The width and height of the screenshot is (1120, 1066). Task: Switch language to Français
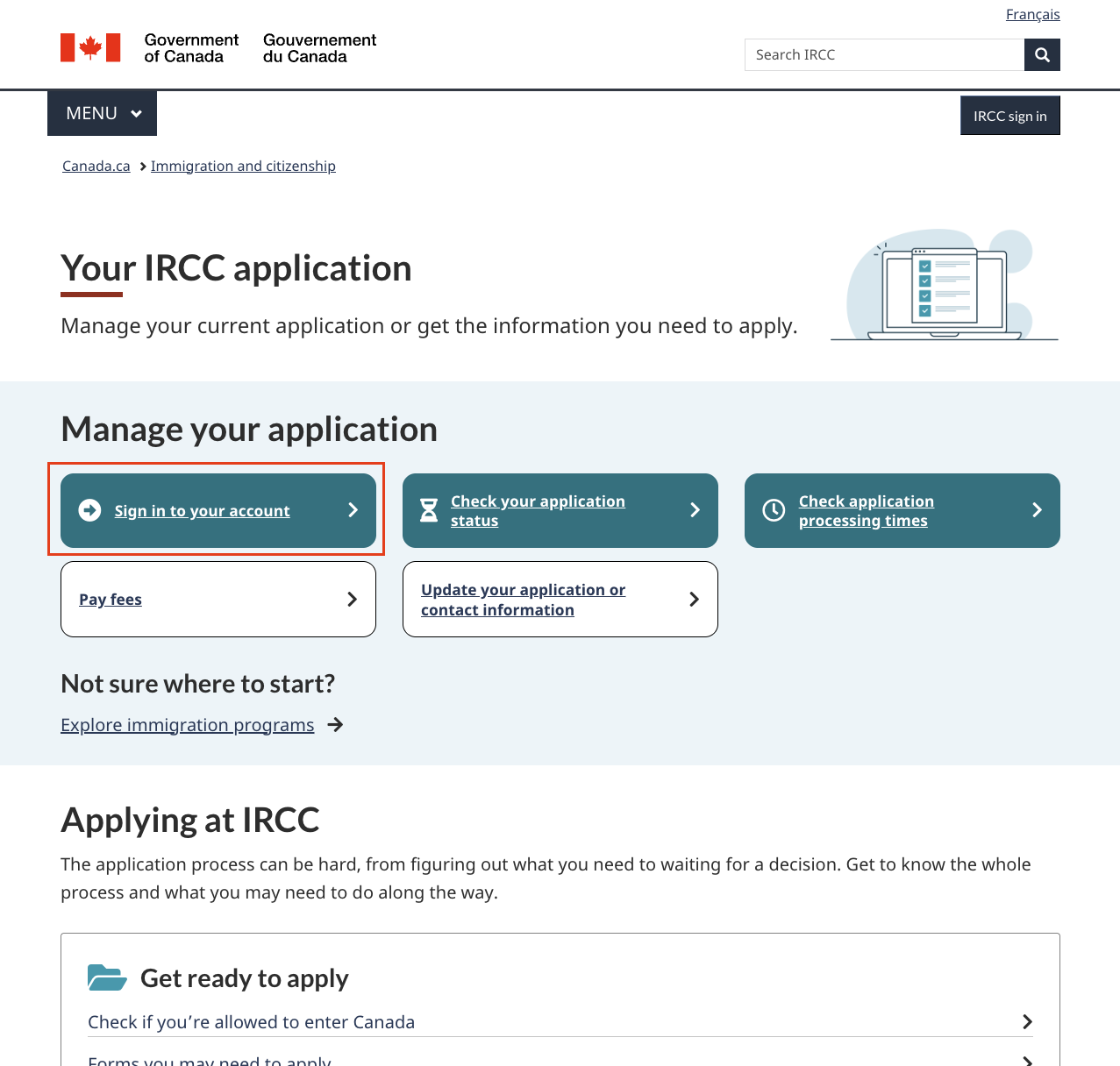coord(1032,15)
